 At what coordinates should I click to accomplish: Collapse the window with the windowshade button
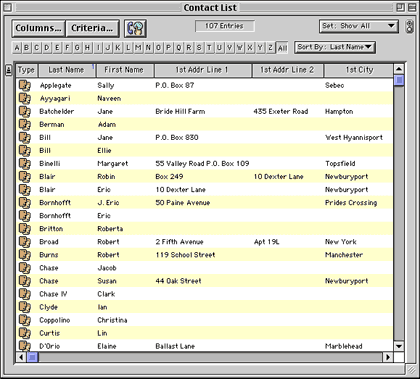412,7
